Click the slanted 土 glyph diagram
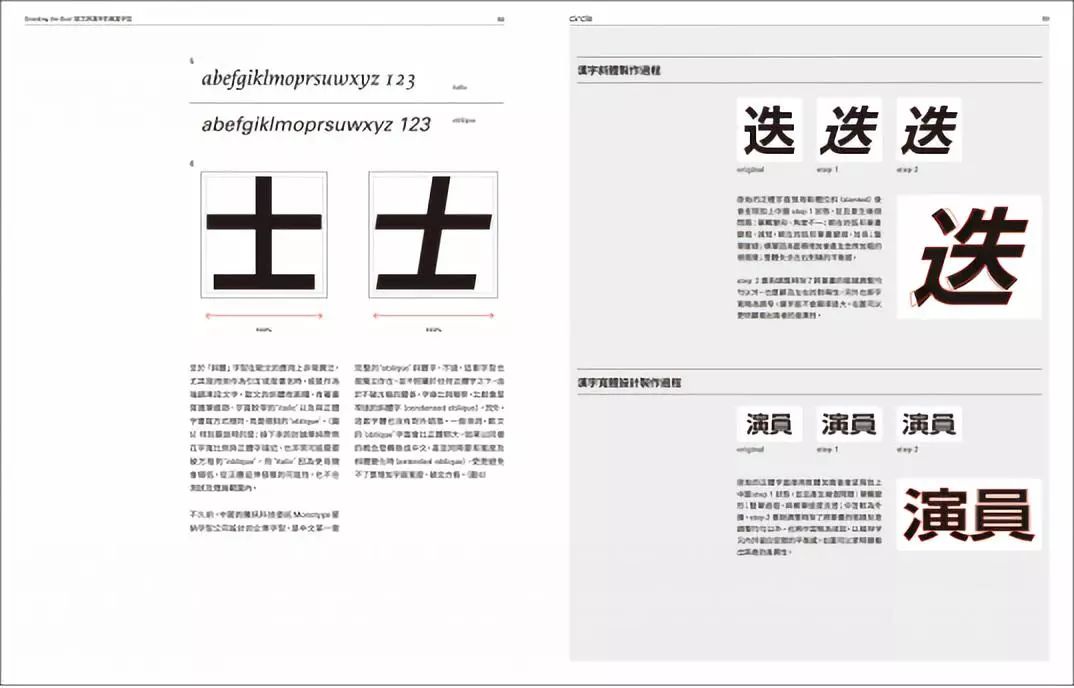1074x688 pixels. [x=433, y=234]
